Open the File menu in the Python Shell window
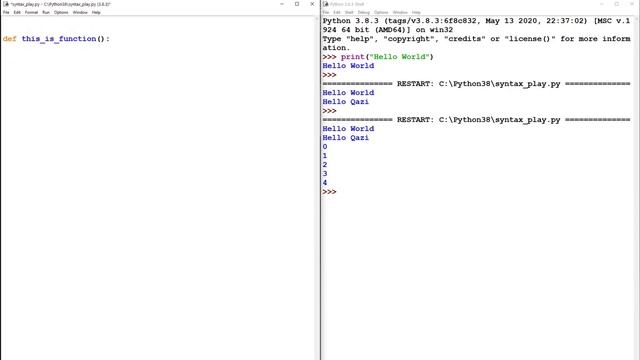Viewport: 640px width, 360px height. click(326, 13)
